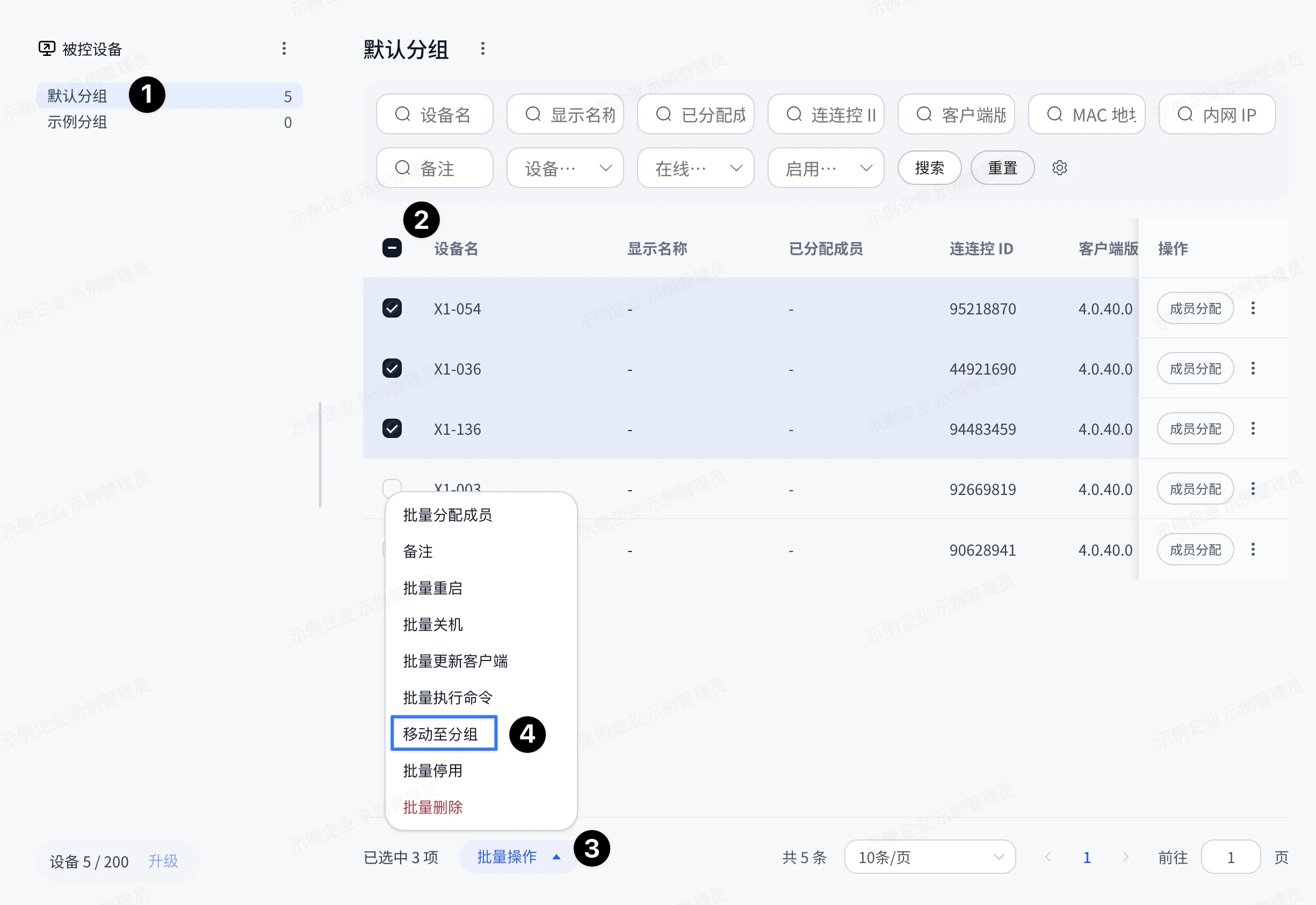
Task: Click the 升级 upgrade link
Action: click(163, 861)
